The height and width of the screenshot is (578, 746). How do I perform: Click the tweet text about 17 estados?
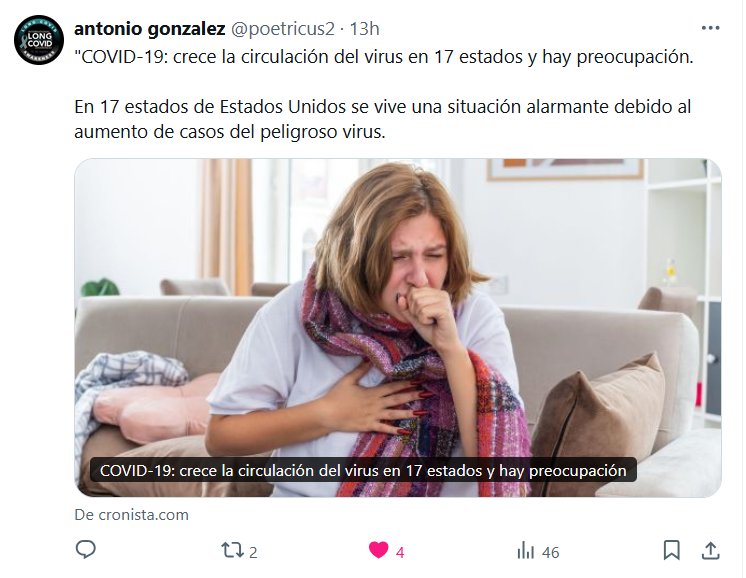point(383,119)
